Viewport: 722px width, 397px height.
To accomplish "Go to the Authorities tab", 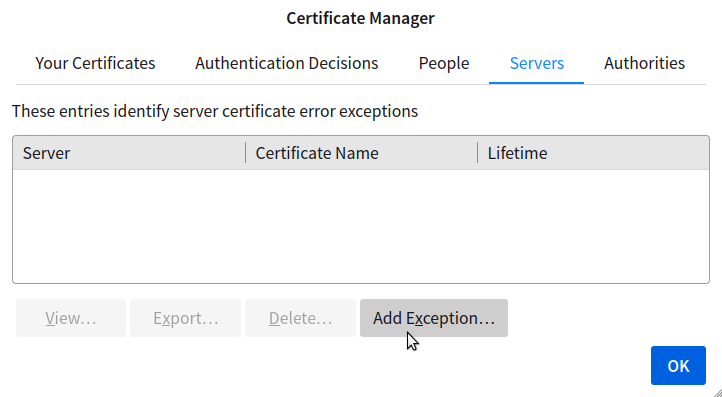I will [644, 63].
